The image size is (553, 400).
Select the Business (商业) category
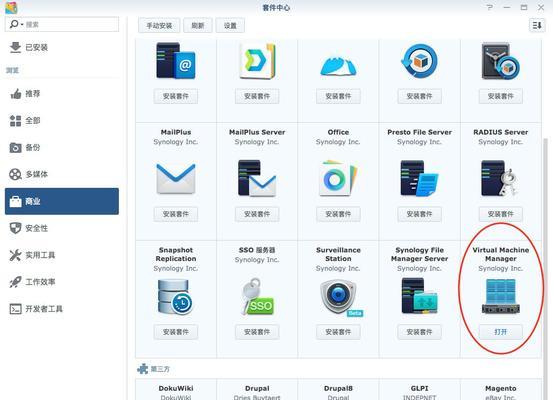pos(62,201)
